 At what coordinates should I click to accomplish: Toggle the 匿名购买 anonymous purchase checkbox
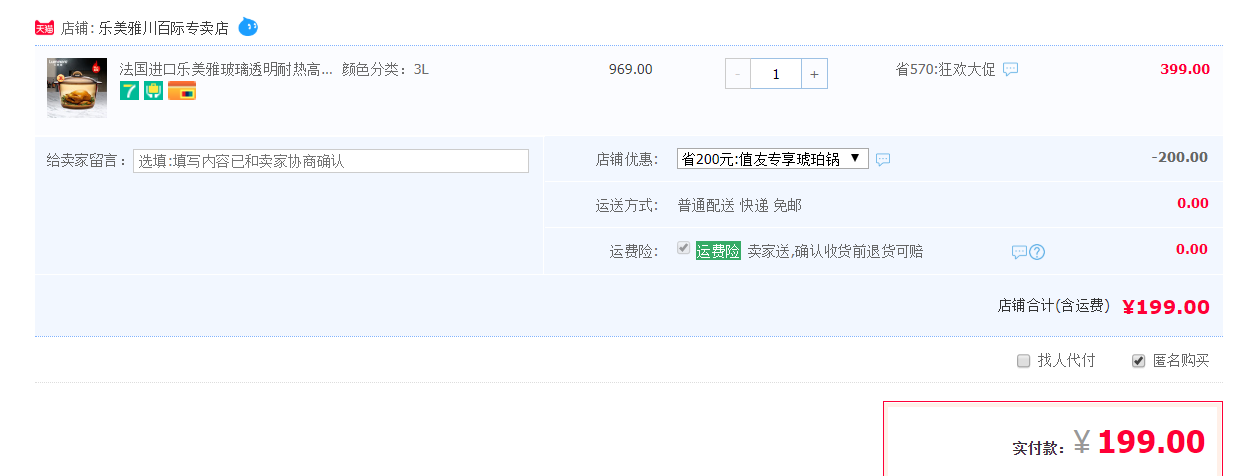tap(1139, 361)
